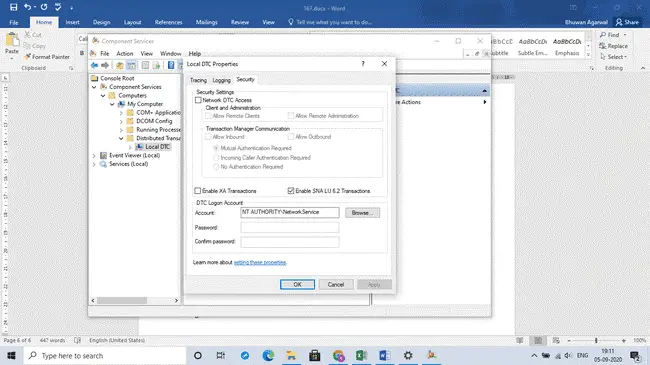The height and width of the screenshot is (365, 650).
Task: Click the Select dropdown in Word's Editing group
Action: coord(614,57)
